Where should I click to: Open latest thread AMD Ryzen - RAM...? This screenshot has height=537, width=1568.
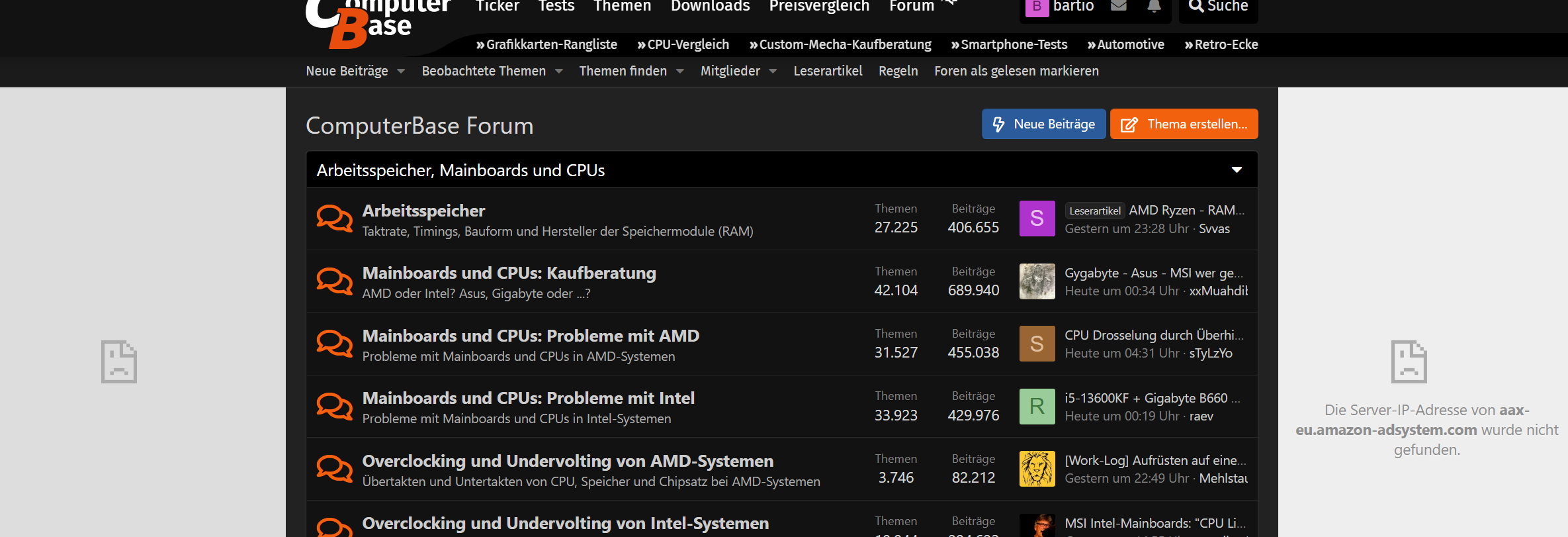click(x=1187, y=210)
